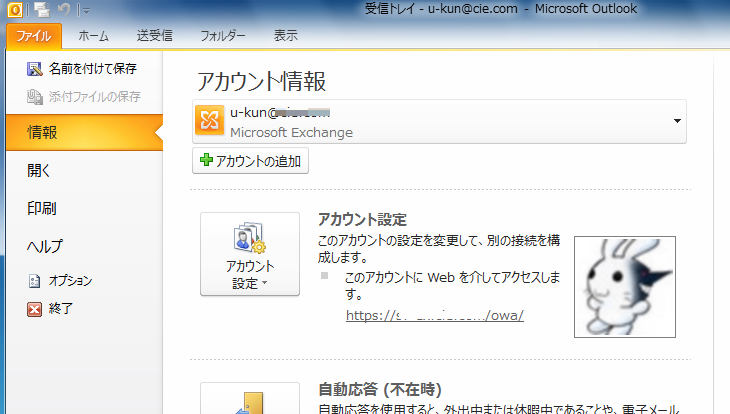730x414 pixels.
Task: Switch to the 表示 tab
Action: (x=285, y=36)
